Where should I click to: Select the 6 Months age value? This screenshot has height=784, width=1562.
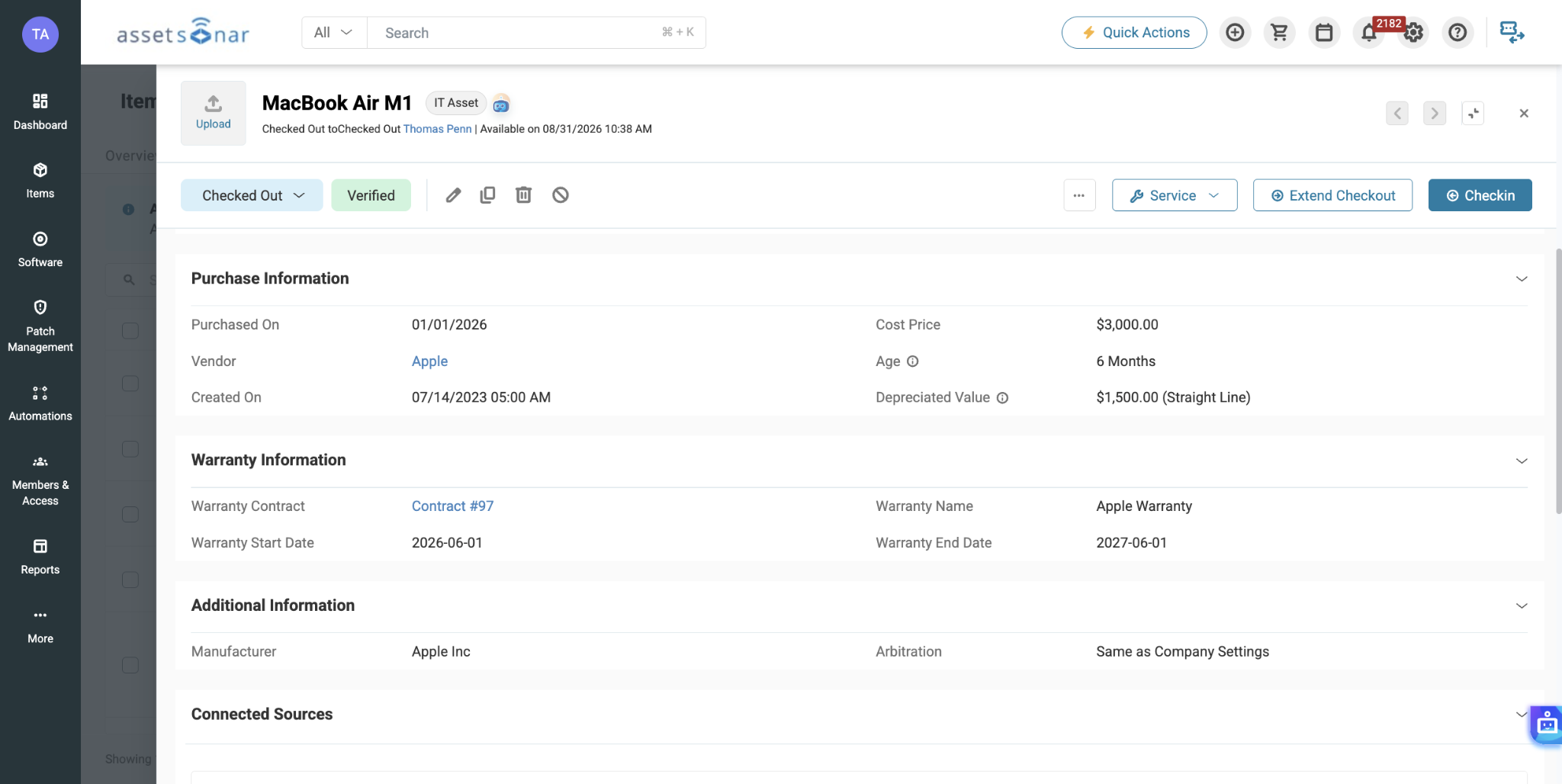click(x=1126, y=361)
